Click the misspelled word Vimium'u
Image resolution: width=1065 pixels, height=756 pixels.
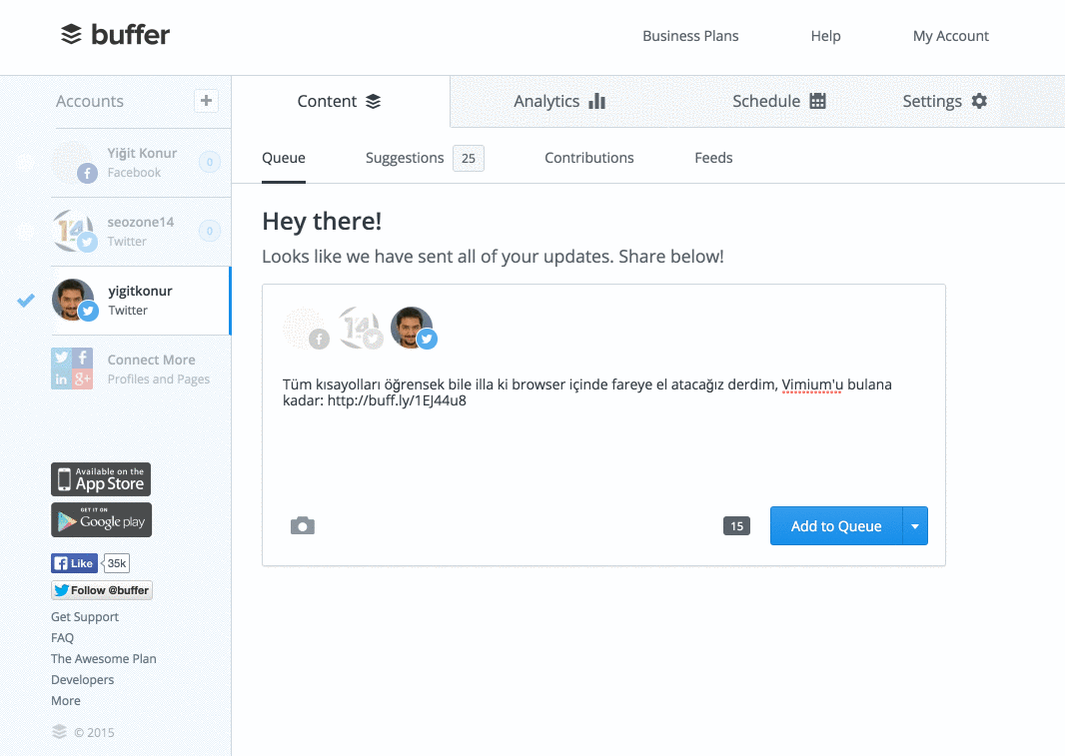pos(812,385)
